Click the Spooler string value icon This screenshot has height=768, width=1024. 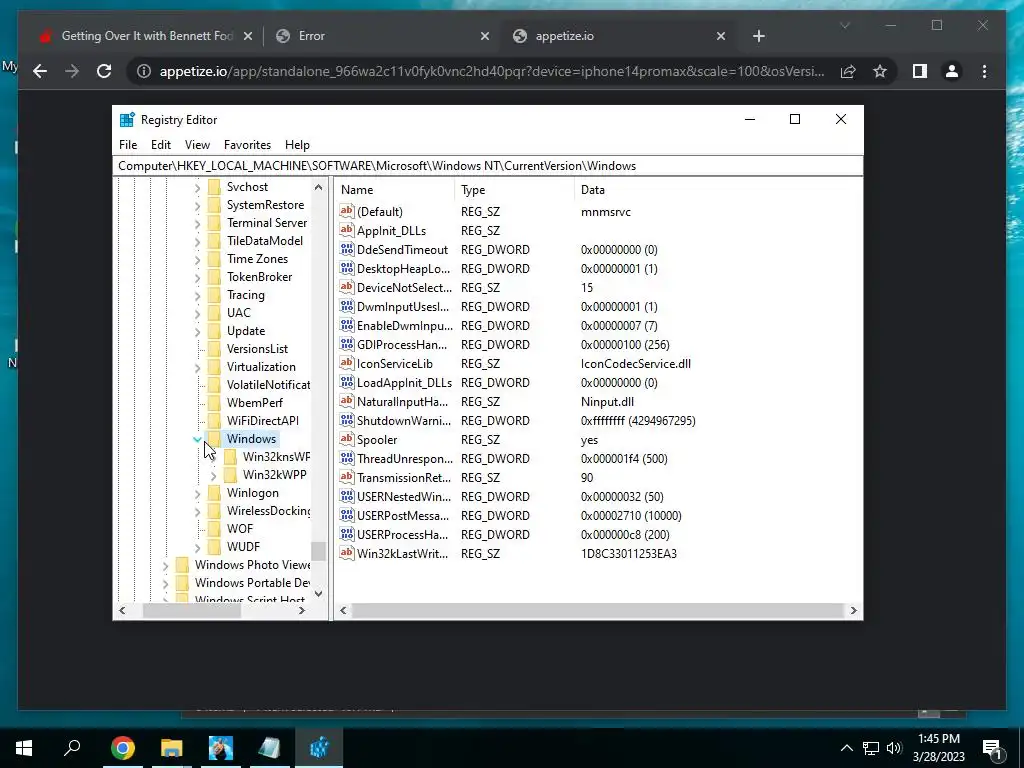pyautogui.click(x=347, y=439)
